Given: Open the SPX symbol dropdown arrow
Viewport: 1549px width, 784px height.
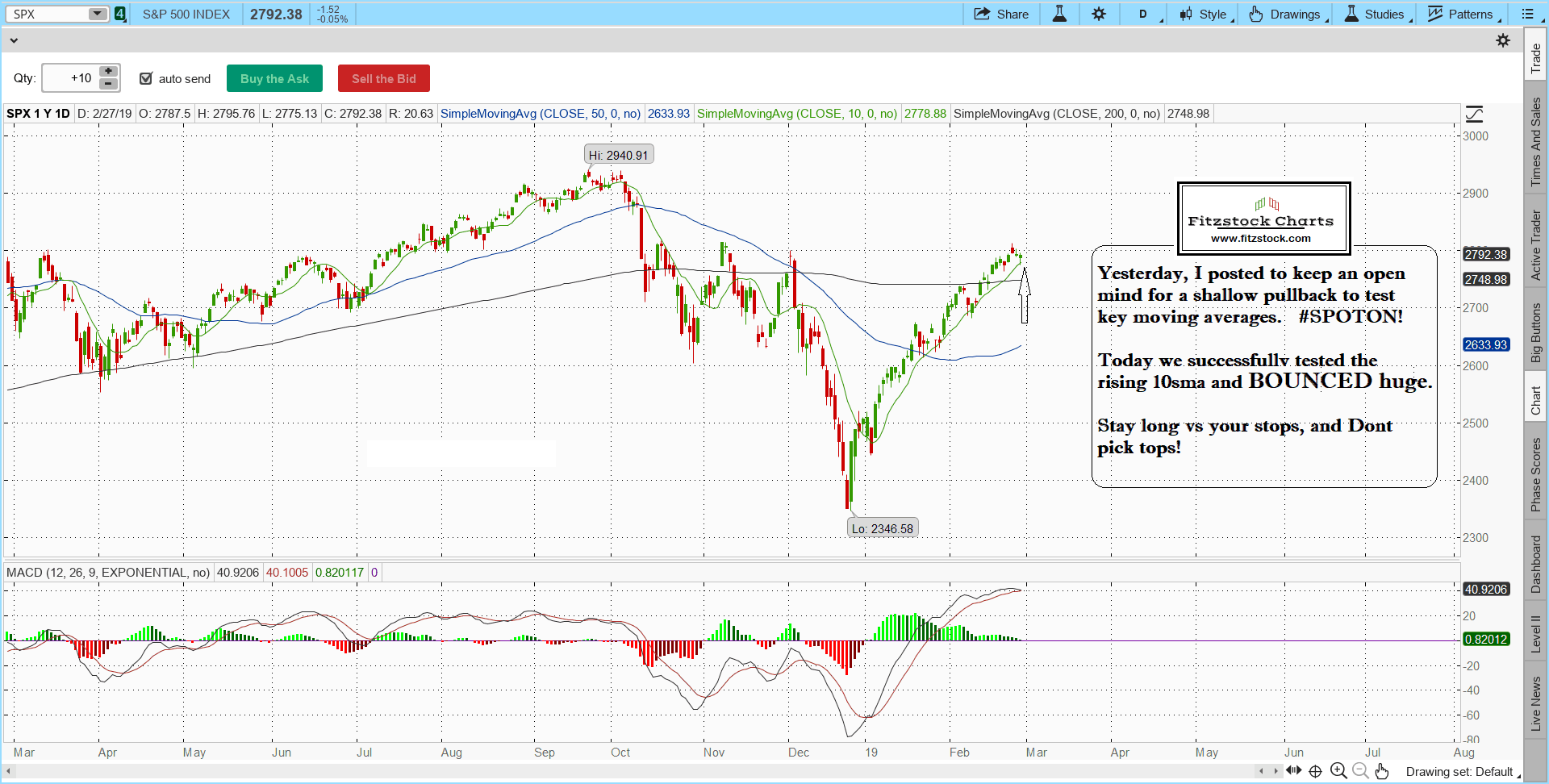Looking at the screenshot, I should coord(97,14).
